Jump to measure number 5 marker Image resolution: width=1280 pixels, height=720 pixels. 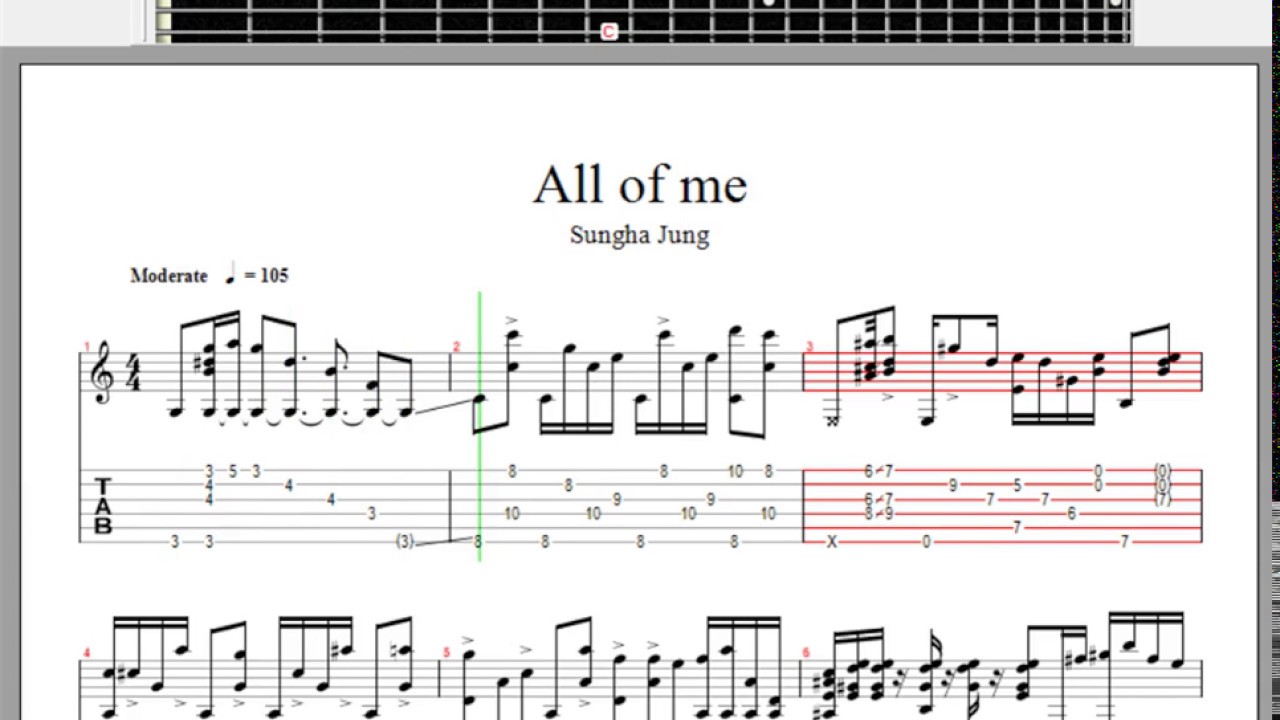(447, 653)
